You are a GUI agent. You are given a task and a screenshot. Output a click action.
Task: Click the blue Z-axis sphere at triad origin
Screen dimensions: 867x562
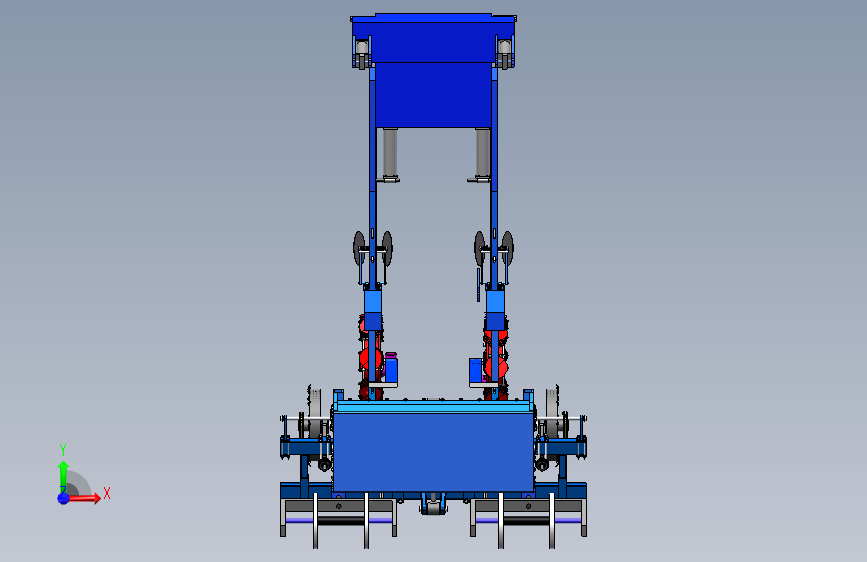[x=63, y=498]
